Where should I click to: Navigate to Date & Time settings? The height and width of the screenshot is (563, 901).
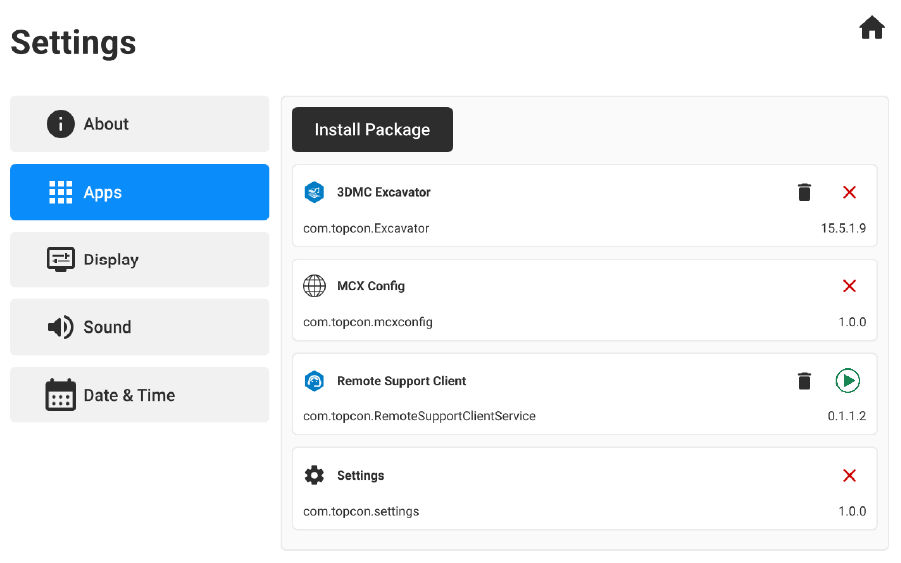pos(139,395)
